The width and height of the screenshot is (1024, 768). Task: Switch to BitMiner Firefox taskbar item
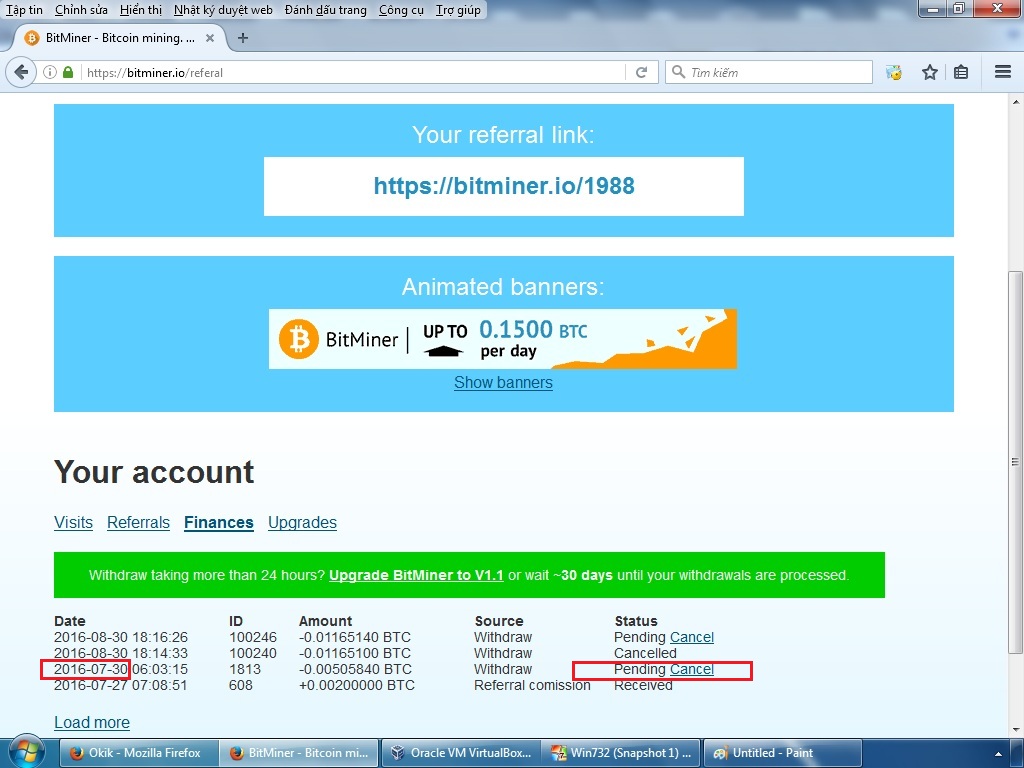[298, 753]
